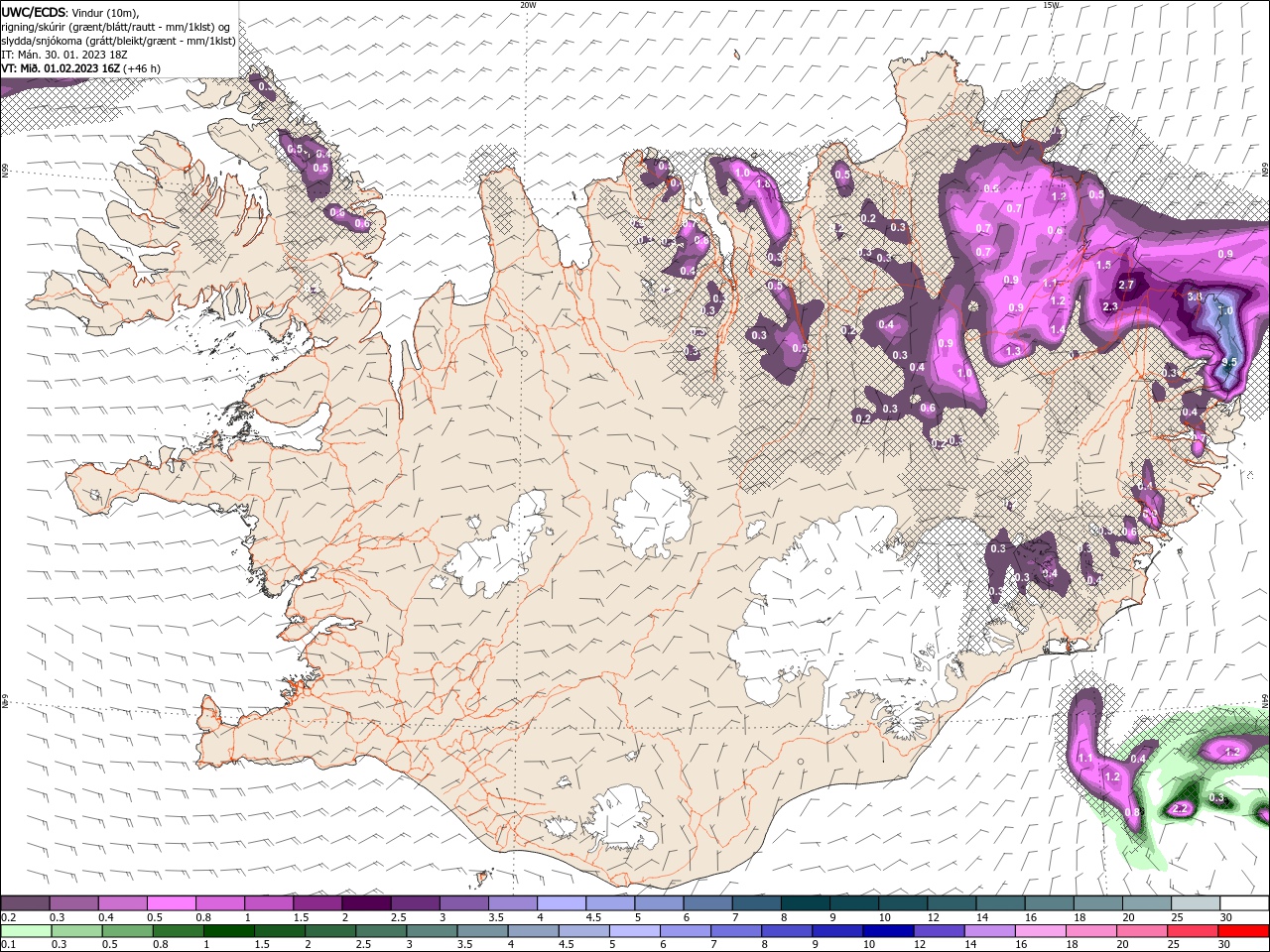Screen dimensions: 1270x952
Task: Click the 0.2 swatch in the upper legend row
Action: pyautogui.click(x=25, y=903)
